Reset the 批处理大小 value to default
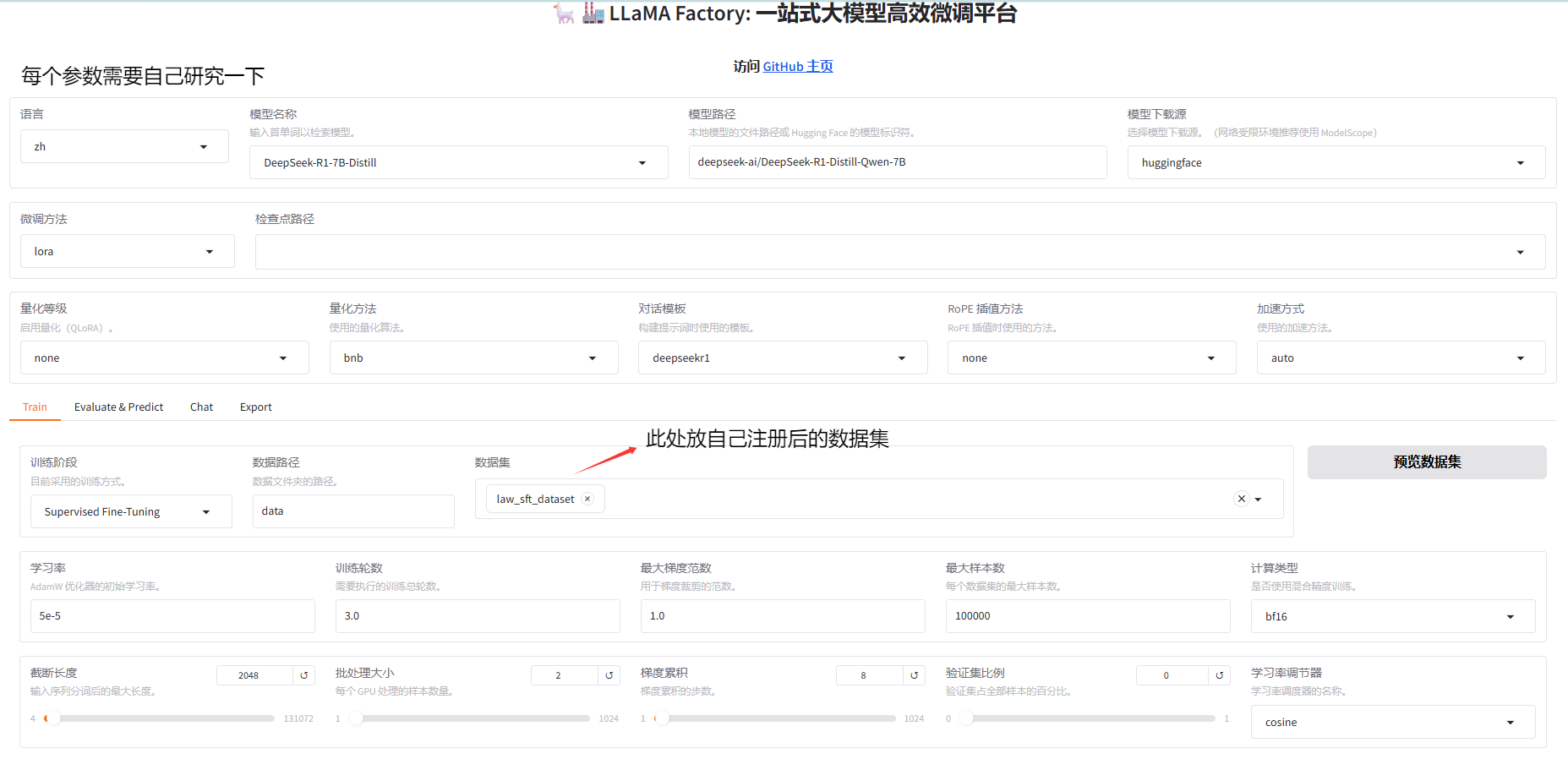Screen dimensions: 1568x759 (x=609, y=675)
